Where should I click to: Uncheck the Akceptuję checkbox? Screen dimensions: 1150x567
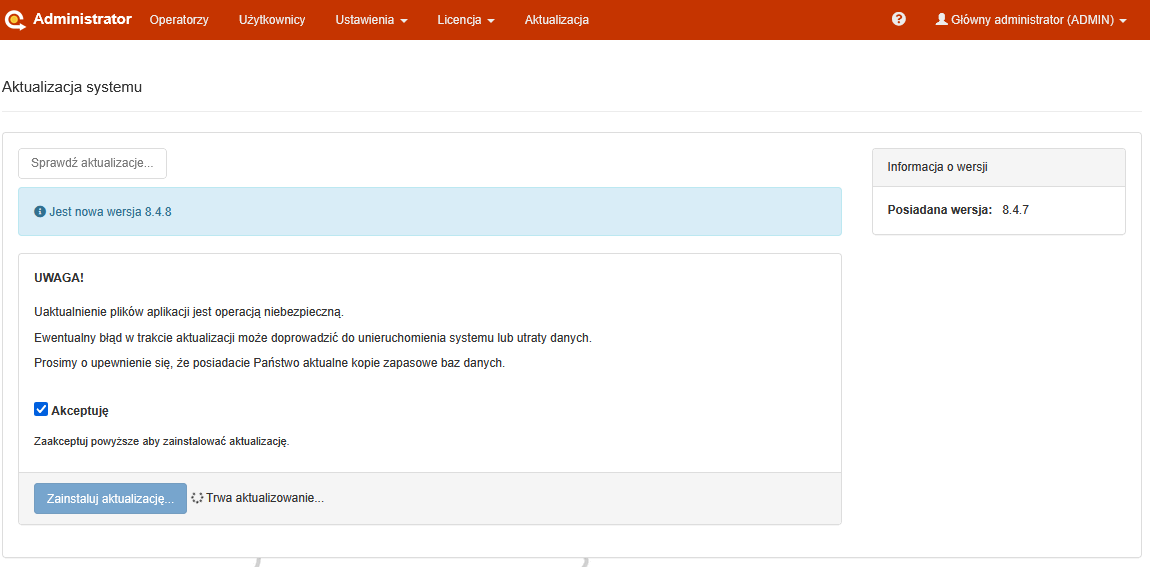pyautogui.click(x=41, y=409)
